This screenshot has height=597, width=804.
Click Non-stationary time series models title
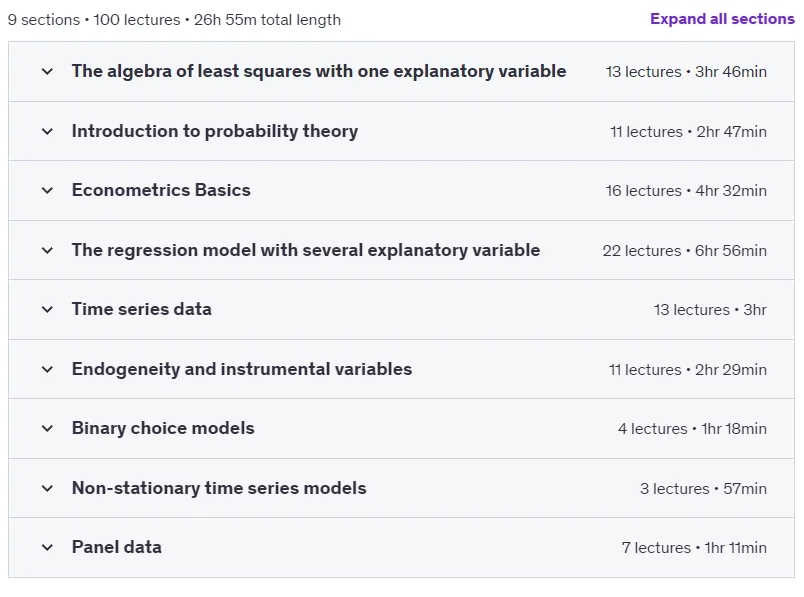coord(219,488)
